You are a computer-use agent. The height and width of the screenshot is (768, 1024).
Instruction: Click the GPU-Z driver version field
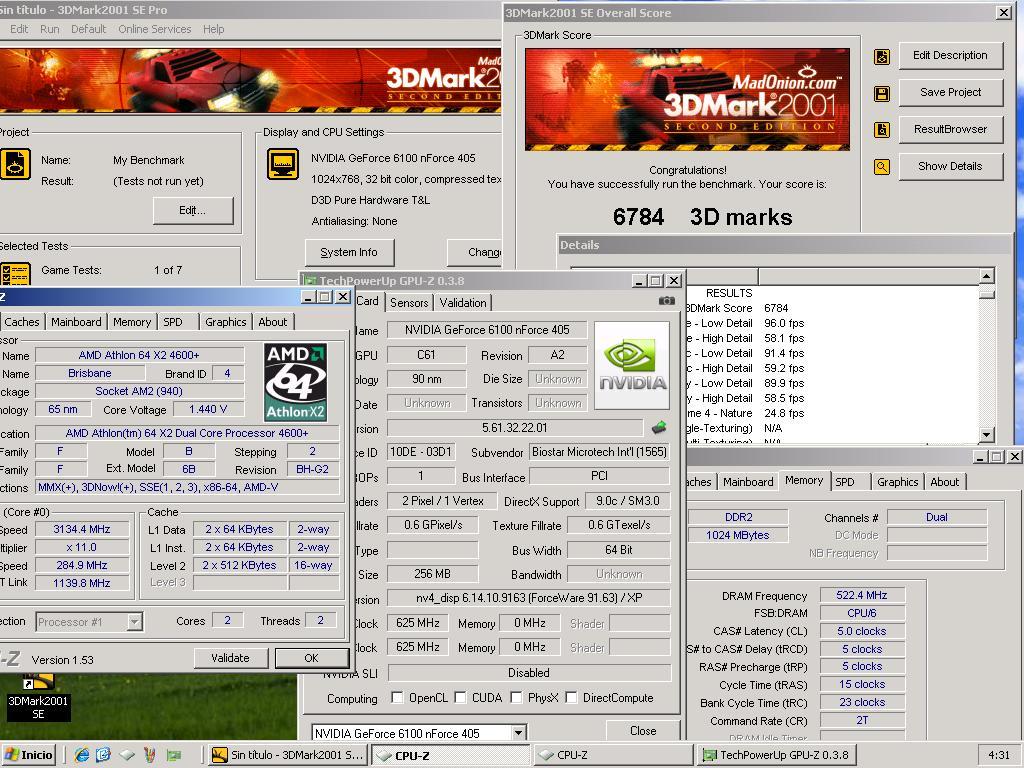tap(529, 598)
